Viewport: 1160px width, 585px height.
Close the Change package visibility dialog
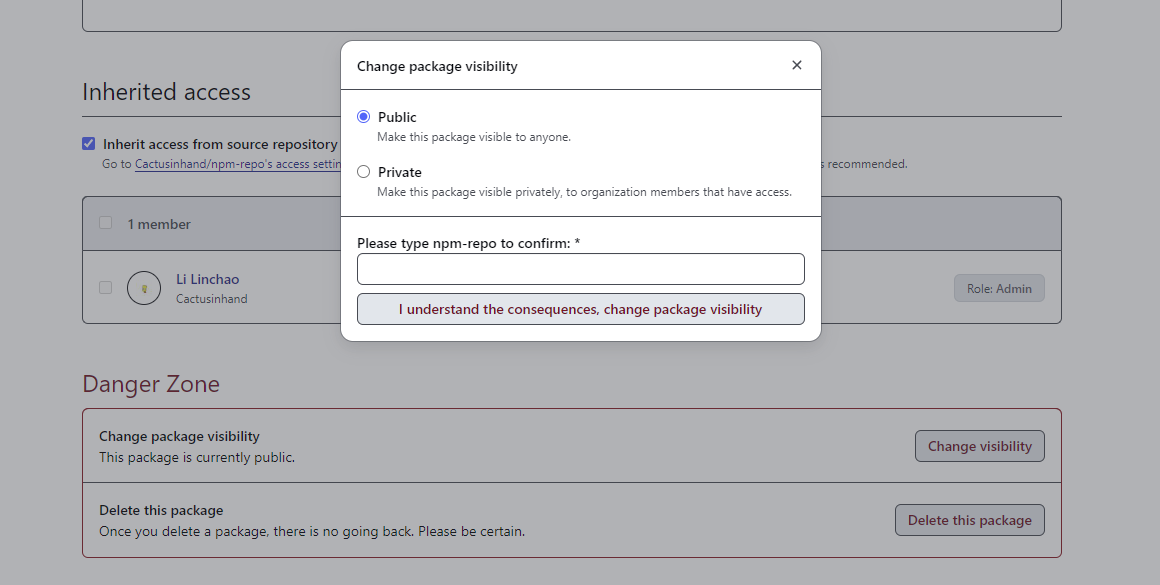(796, 65)
